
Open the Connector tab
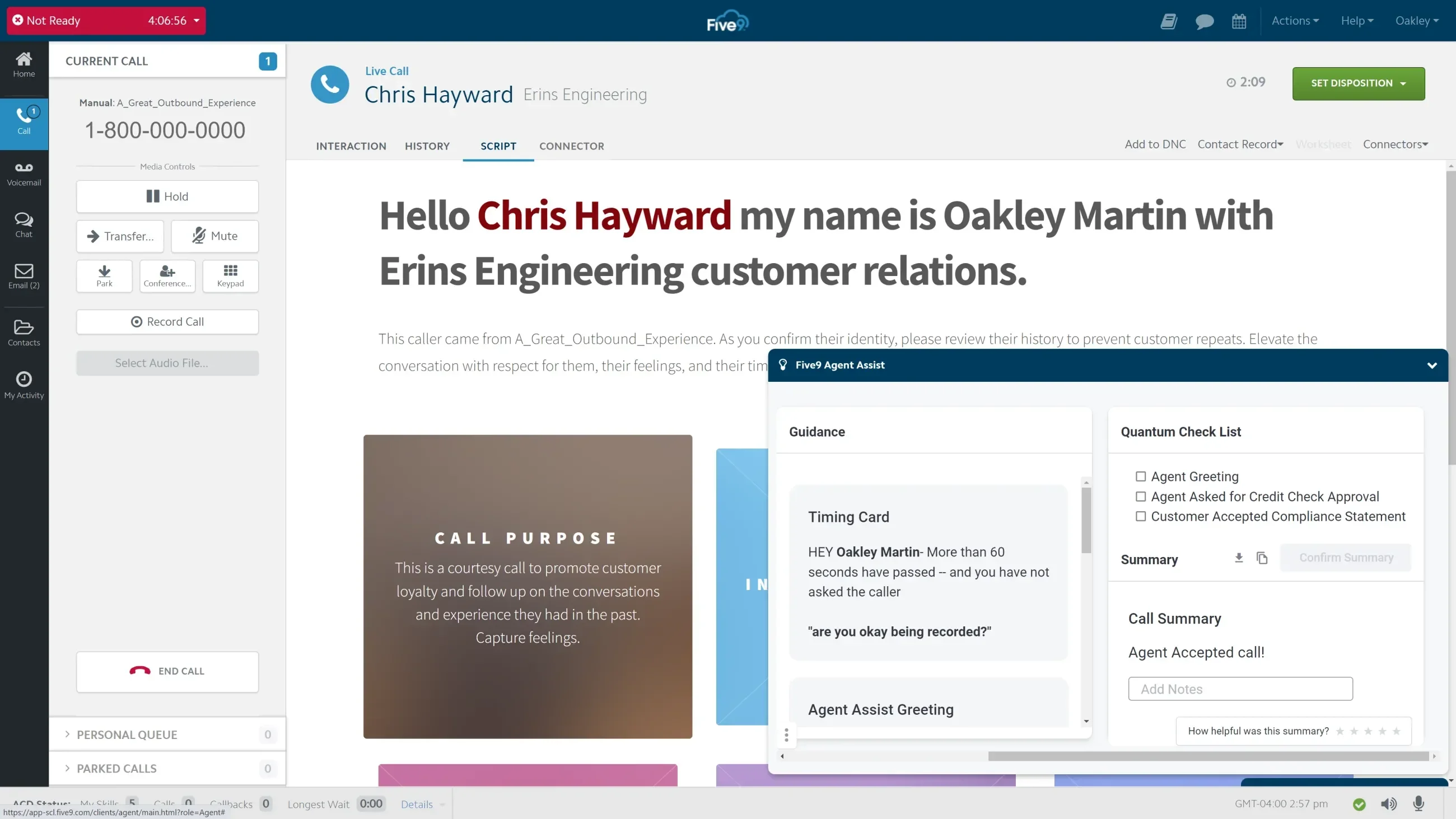[571, 146]
